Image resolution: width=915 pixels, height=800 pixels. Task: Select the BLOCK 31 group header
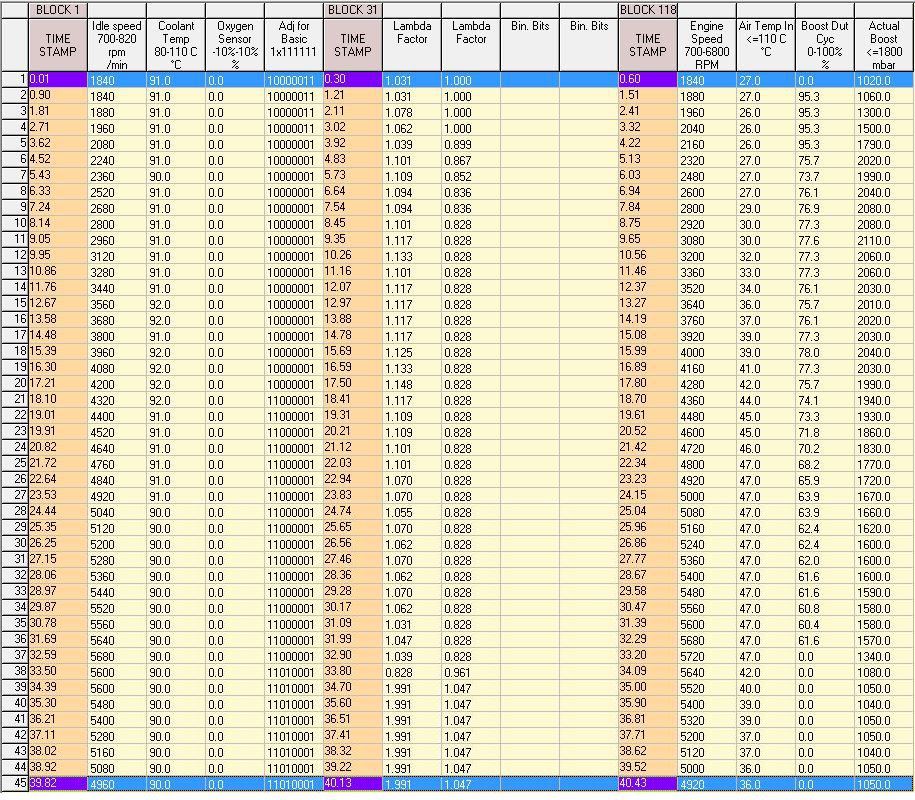pos(352,9)
